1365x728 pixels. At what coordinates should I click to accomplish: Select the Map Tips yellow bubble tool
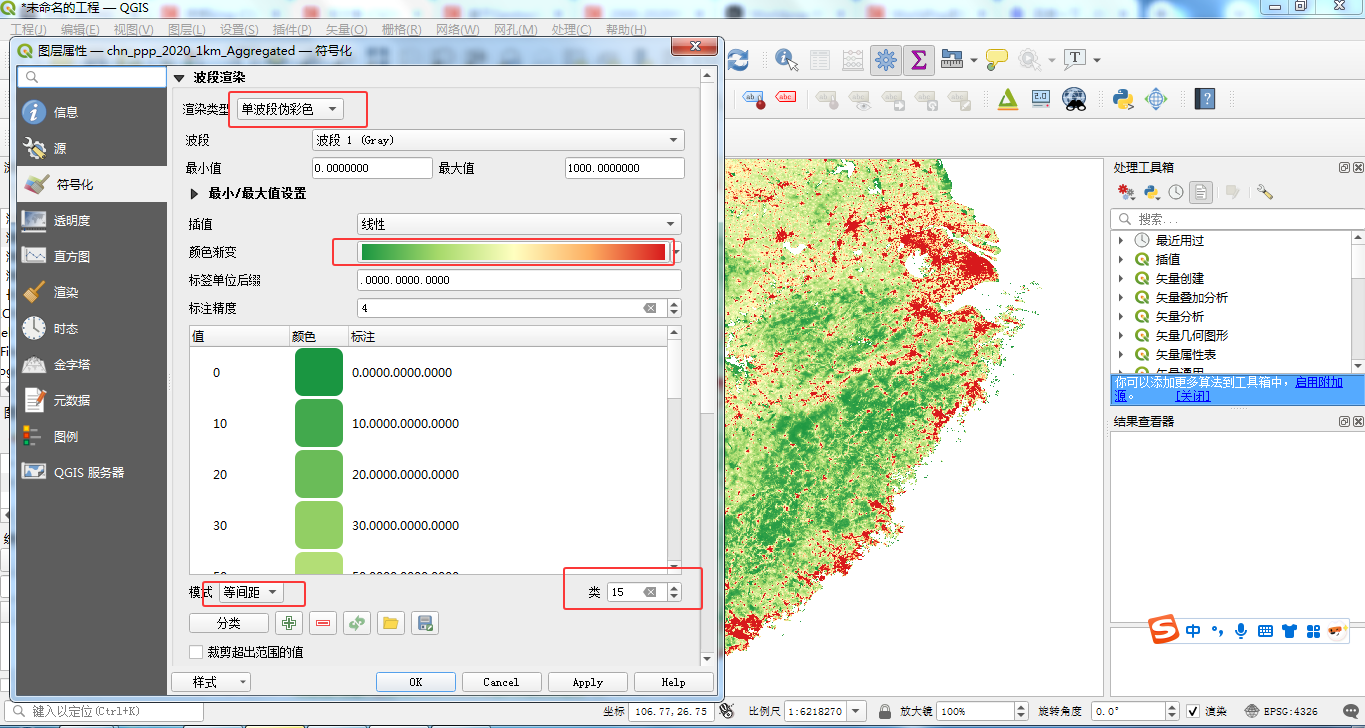[996, 60]
